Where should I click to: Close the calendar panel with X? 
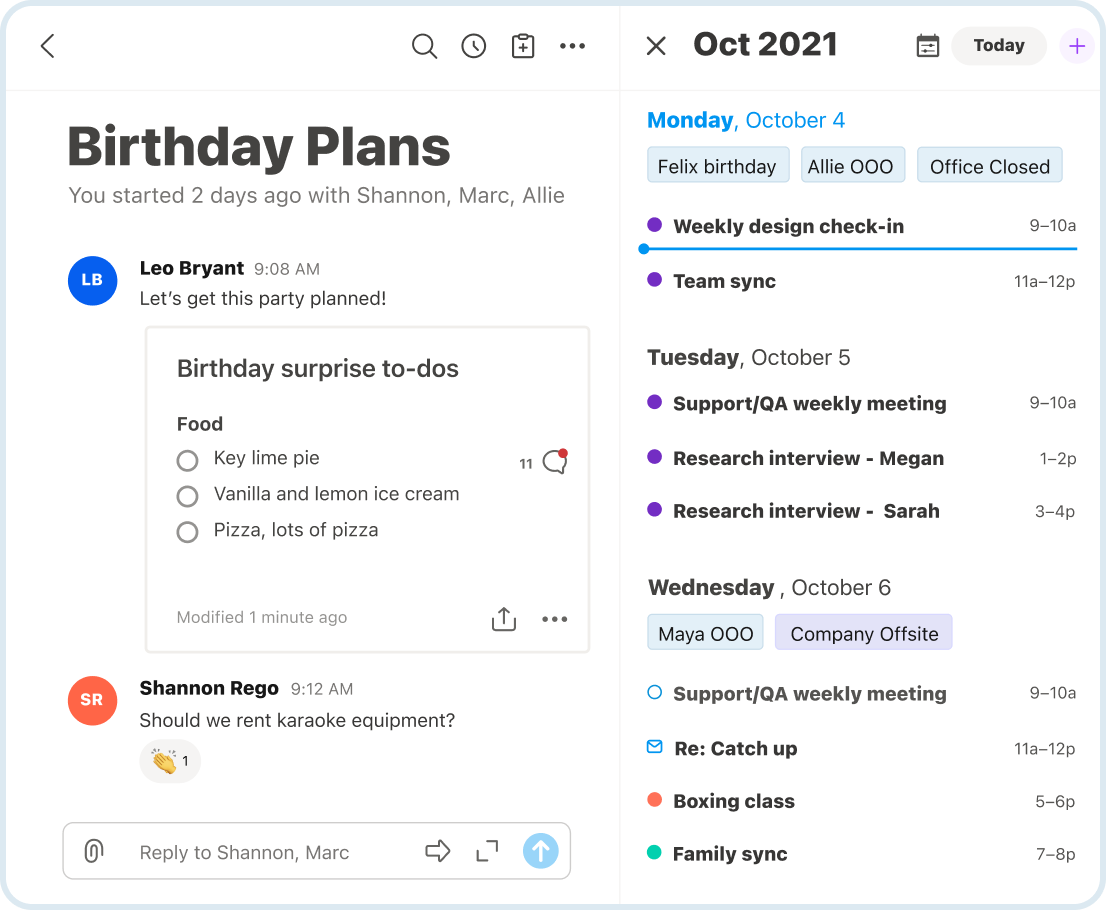(656, 47)
